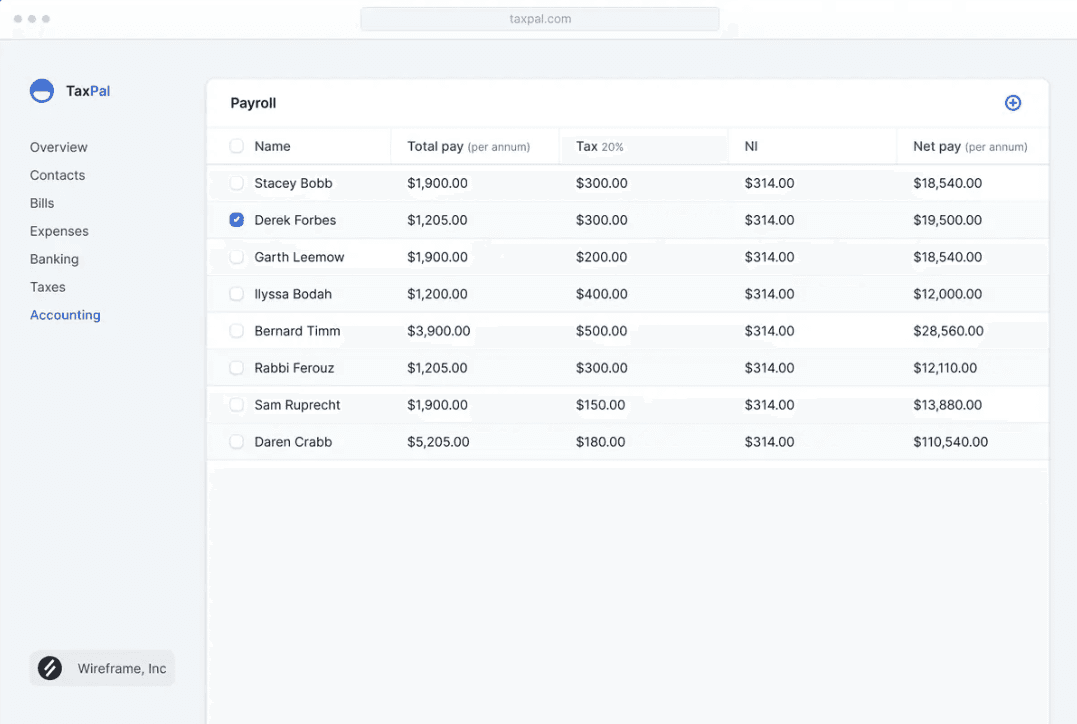Click the Wireframe, Inc company icon
1077x724 pixels.
(x=50, y=668)
